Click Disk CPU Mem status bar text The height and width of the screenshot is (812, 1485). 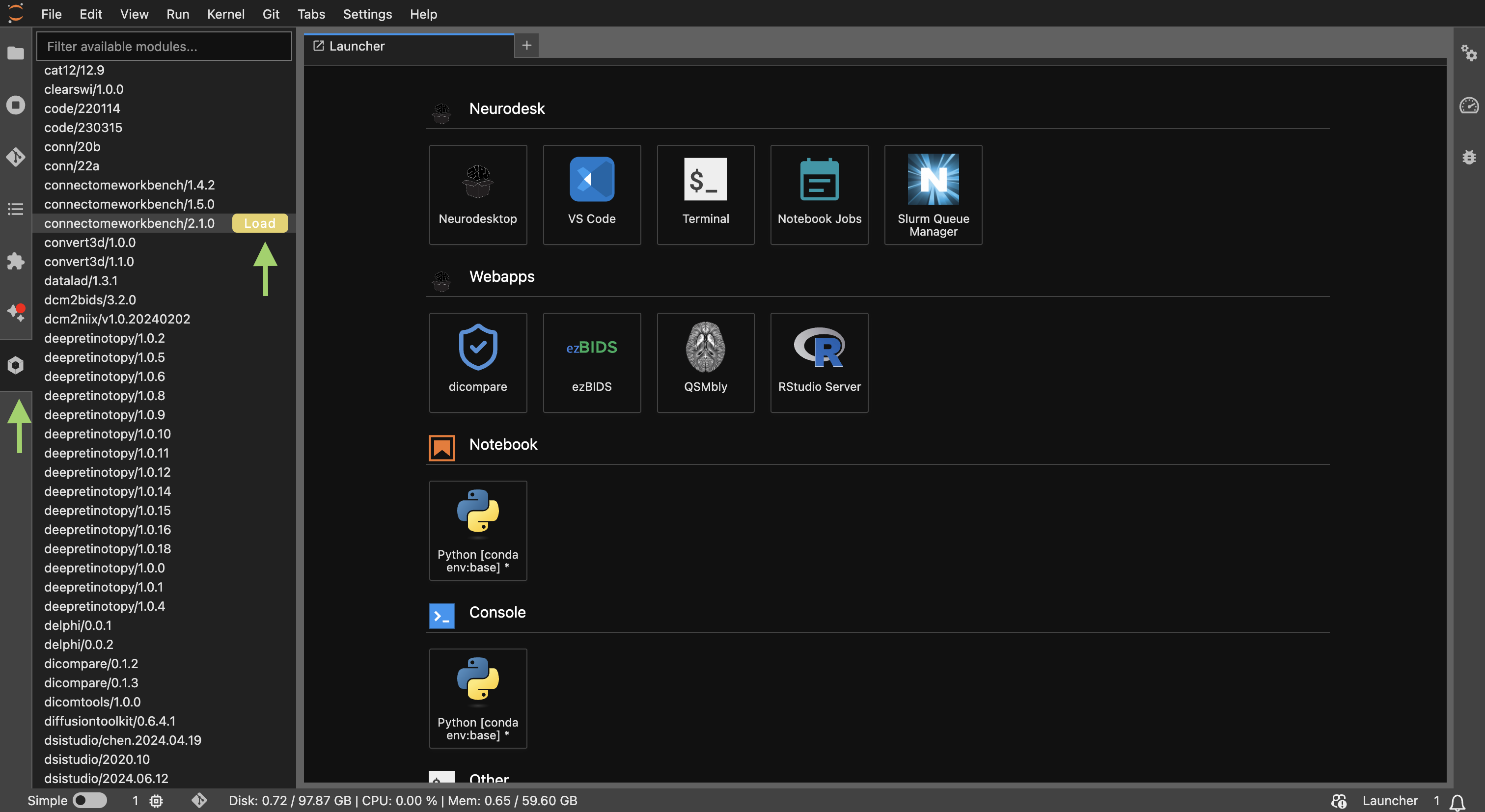click(402, 801)
